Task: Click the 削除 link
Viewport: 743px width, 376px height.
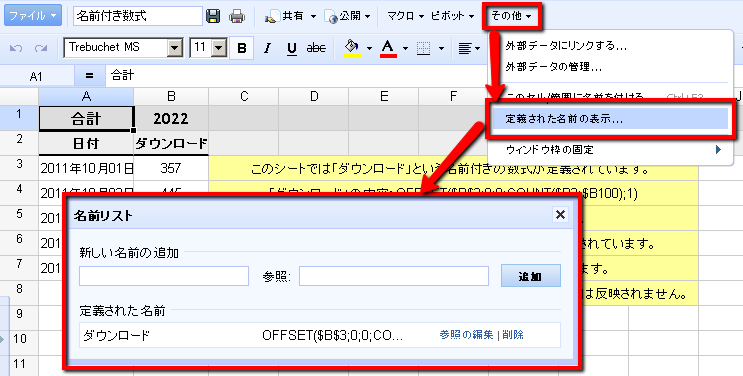Action: click(513, 335)
